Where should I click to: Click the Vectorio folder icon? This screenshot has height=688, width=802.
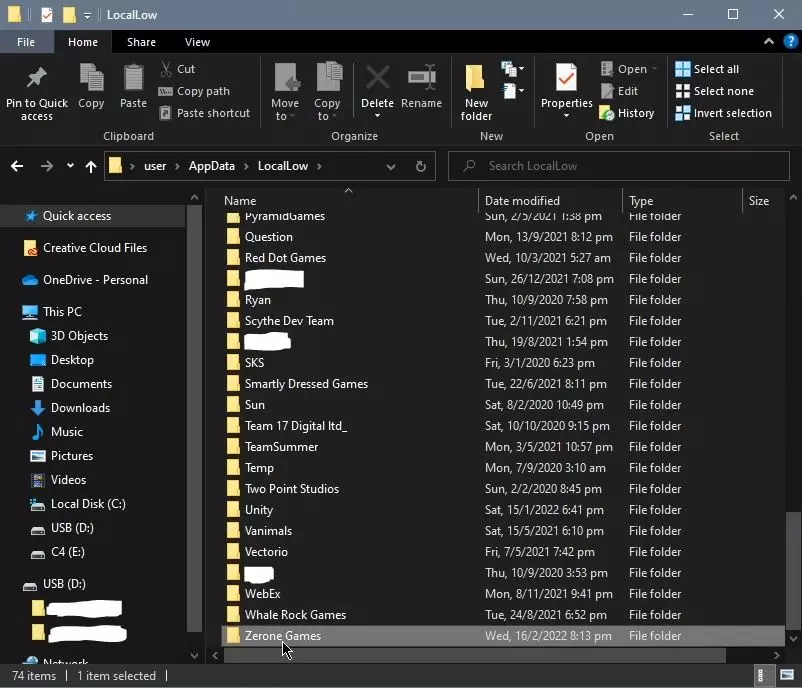pos(233,551)
